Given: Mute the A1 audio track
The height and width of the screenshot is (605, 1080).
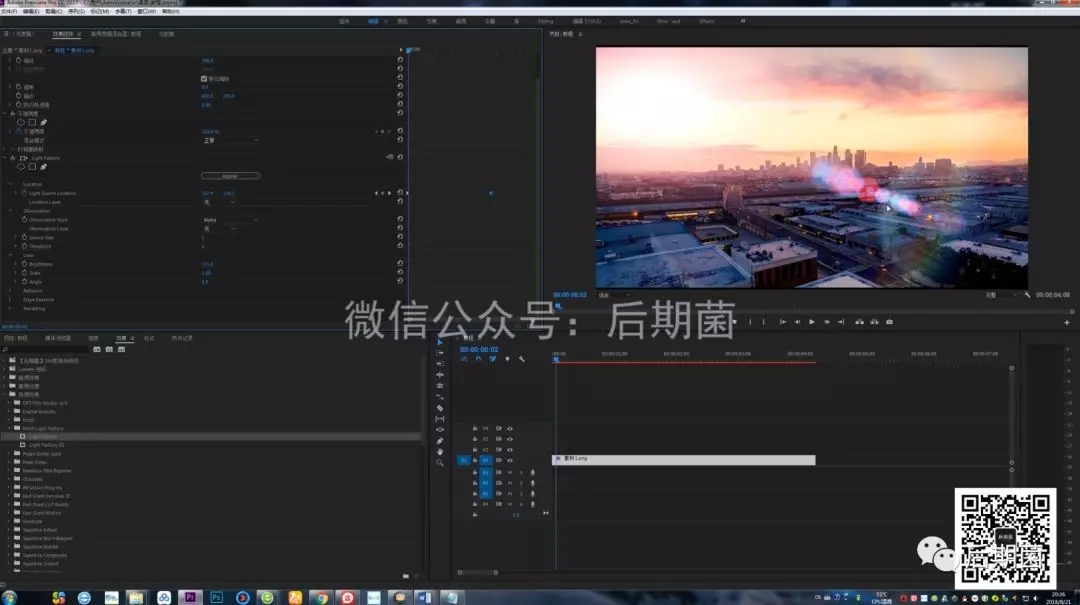Looking at the screenshot, I should 510,473.
